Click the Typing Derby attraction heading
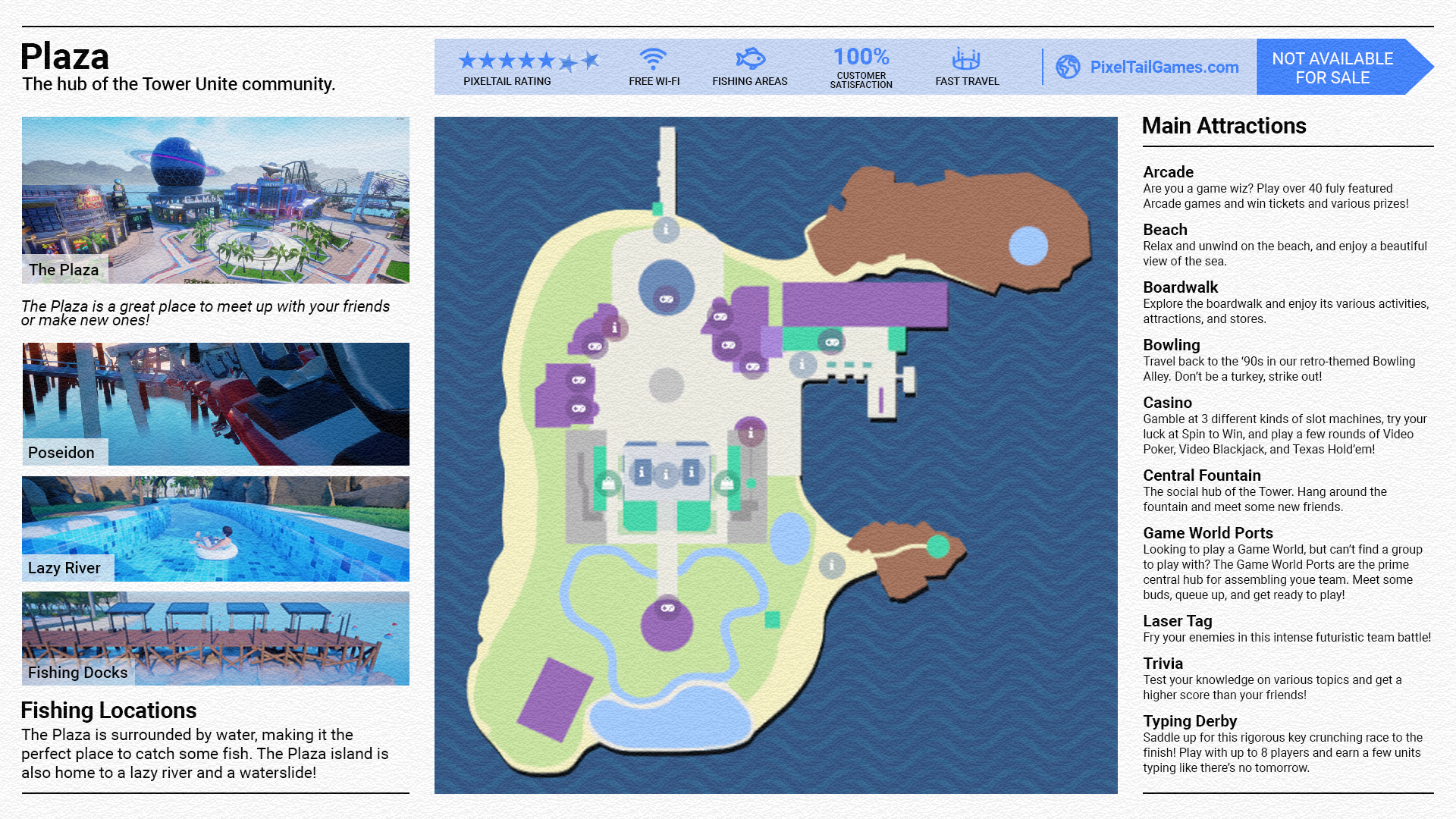The height and width of the screenshot is (819, 1456). coord(1189,721)
